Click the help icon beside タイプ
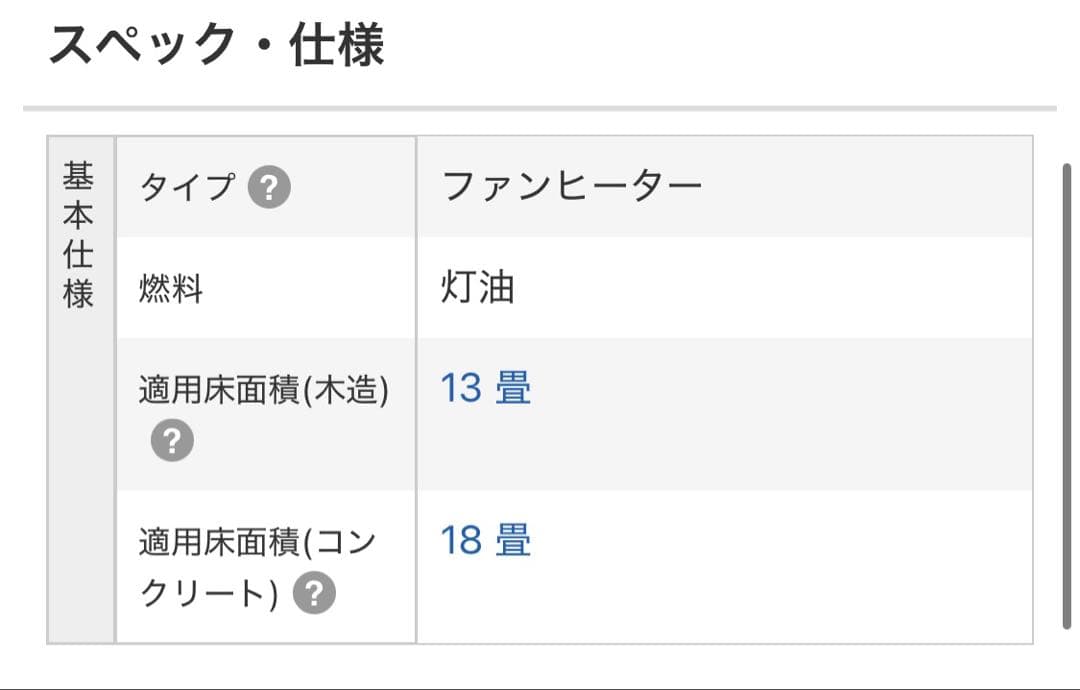The height and width of the screenshot is (690, 1080). coord(269,187)
